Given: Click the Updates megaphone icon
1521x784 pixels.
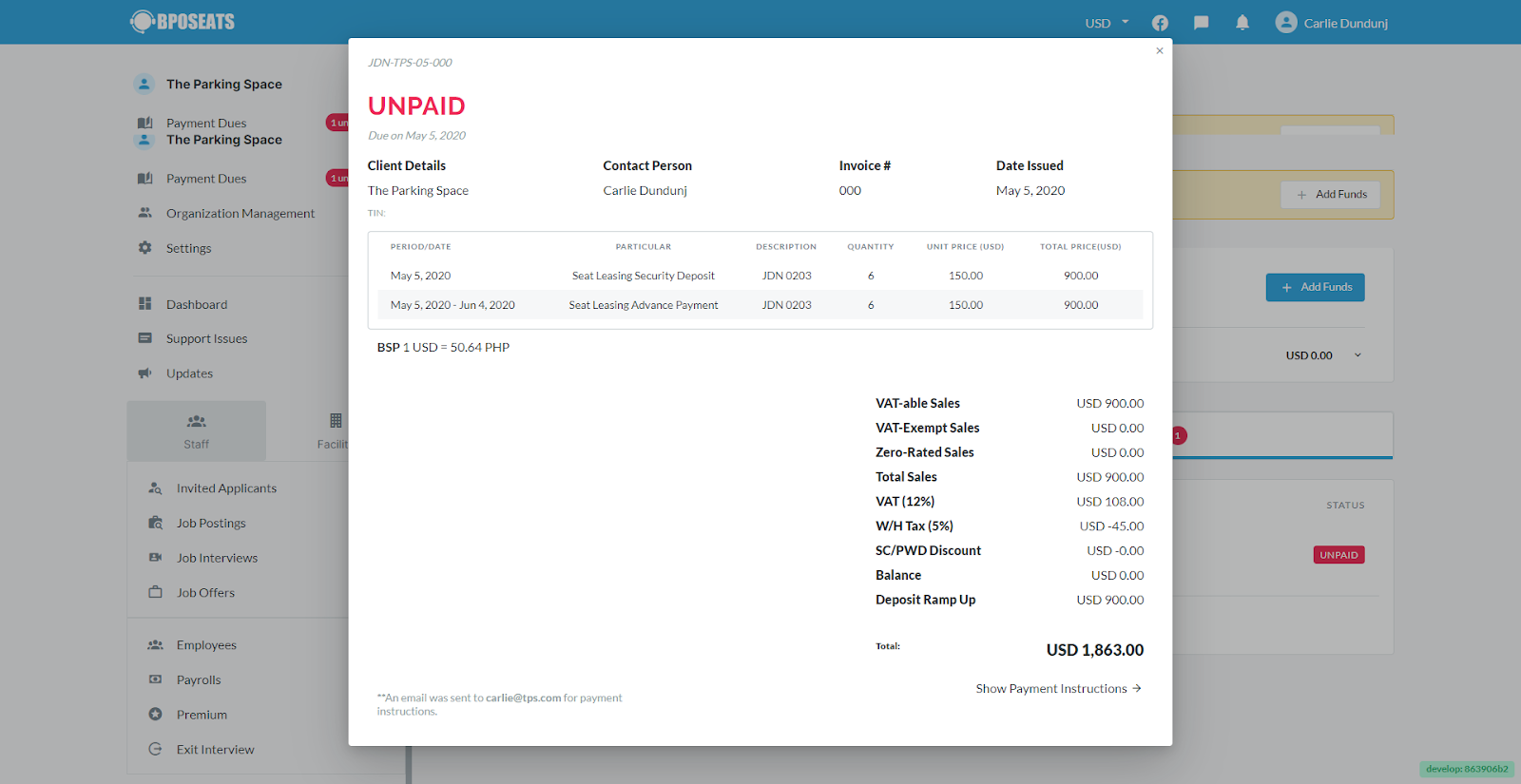Looking at the screenshot, I should (144, 373).
